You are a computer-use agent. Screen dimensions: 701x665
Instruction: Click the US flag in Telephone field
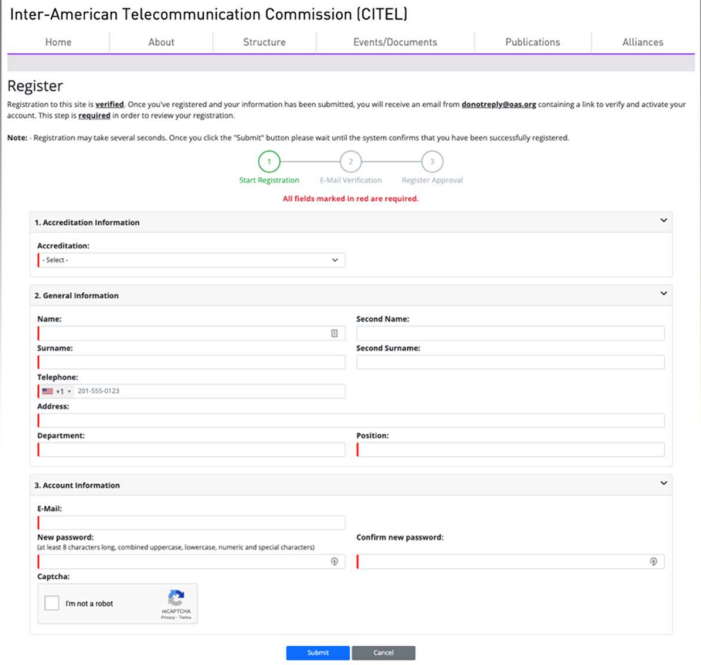[x=47, y=391]
